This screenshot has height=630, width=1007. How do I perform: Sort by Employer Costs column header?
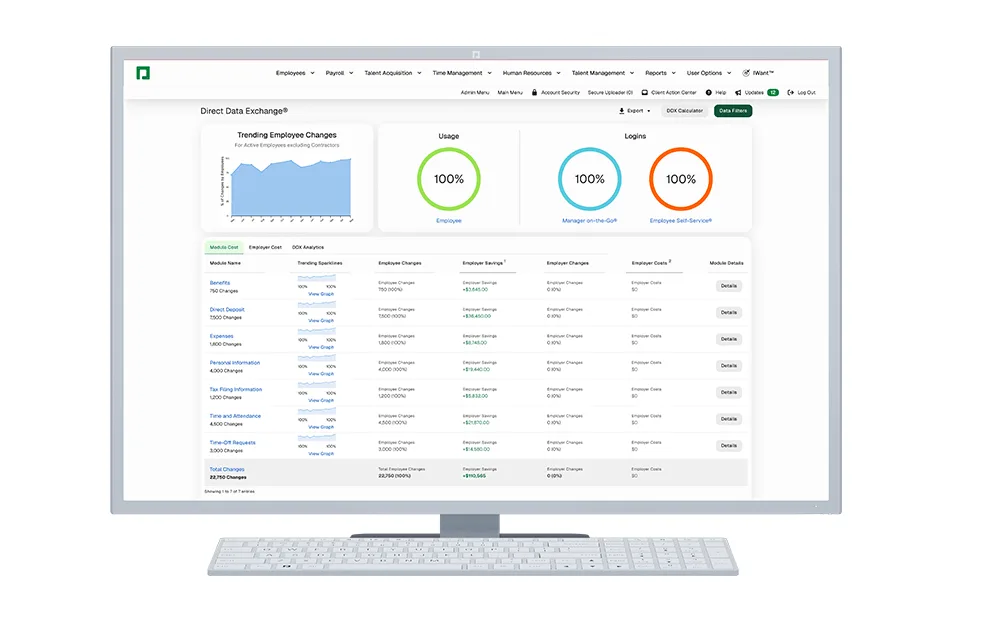point(651,263)
